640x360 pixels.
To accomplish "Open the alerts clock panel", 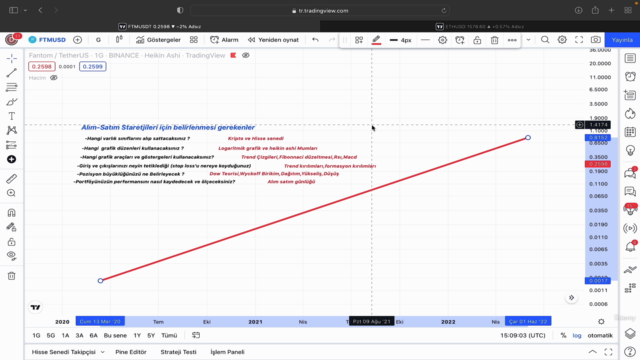I will 630,76.
